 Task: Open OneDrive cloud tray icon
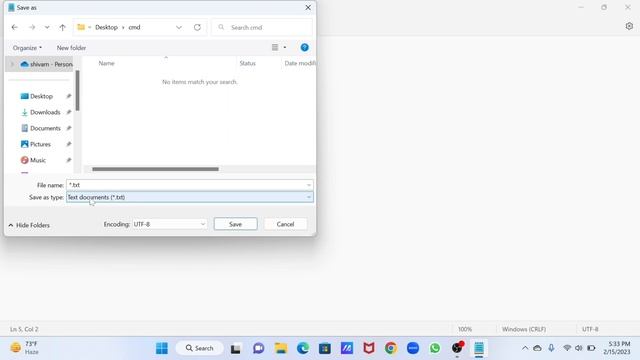coord(538,348)
